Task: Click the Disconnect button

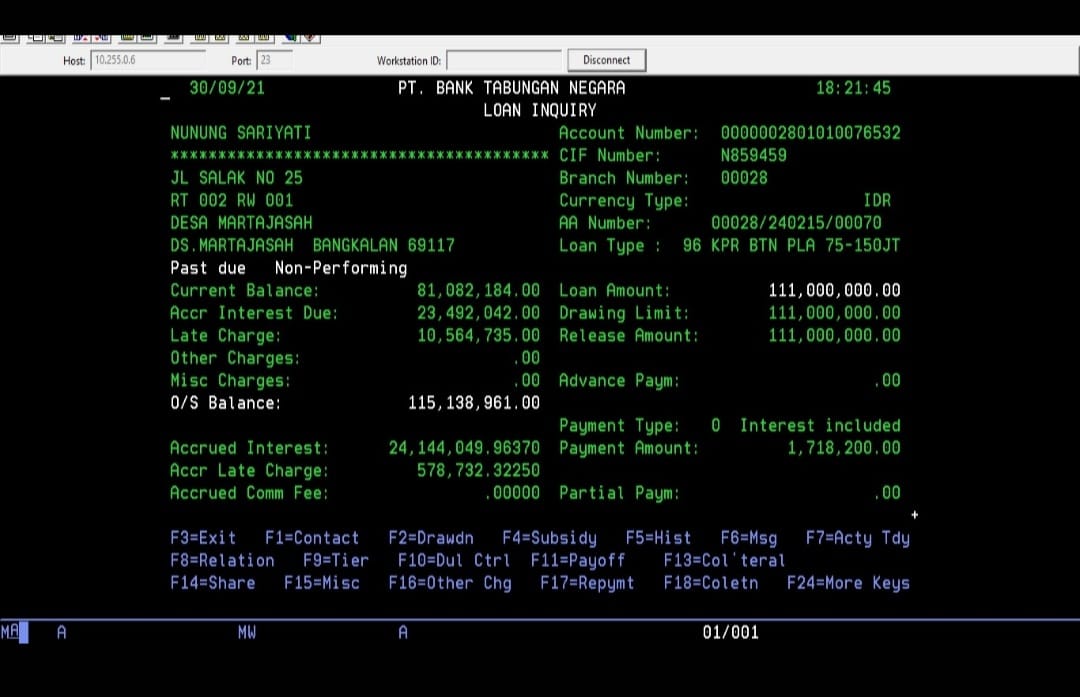Action: pos(607,60)
